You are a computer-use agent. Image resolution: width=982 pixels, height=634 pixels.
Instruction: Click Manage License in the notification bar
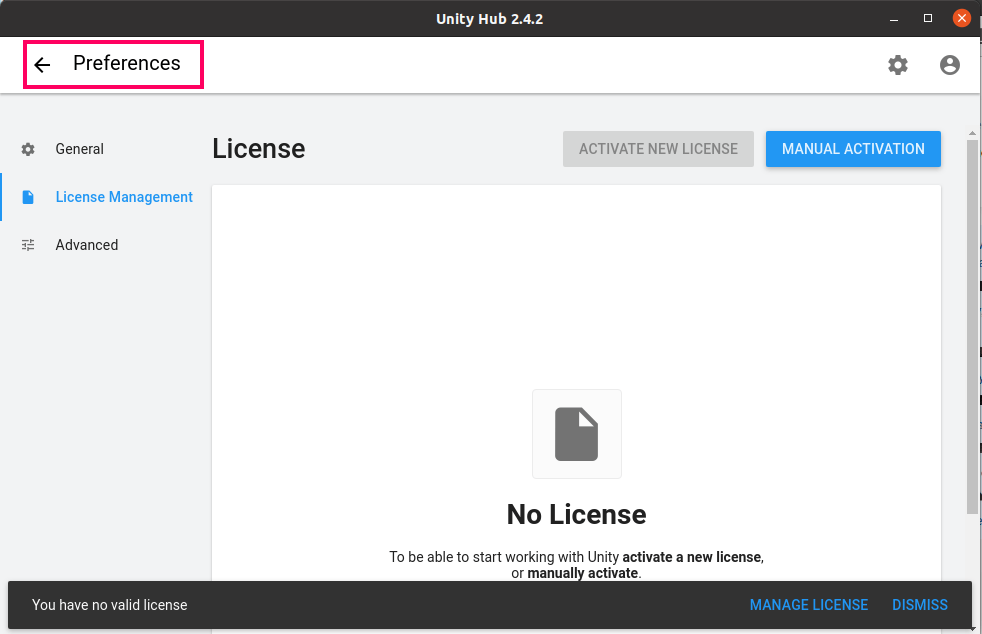[x=809, y=605]
